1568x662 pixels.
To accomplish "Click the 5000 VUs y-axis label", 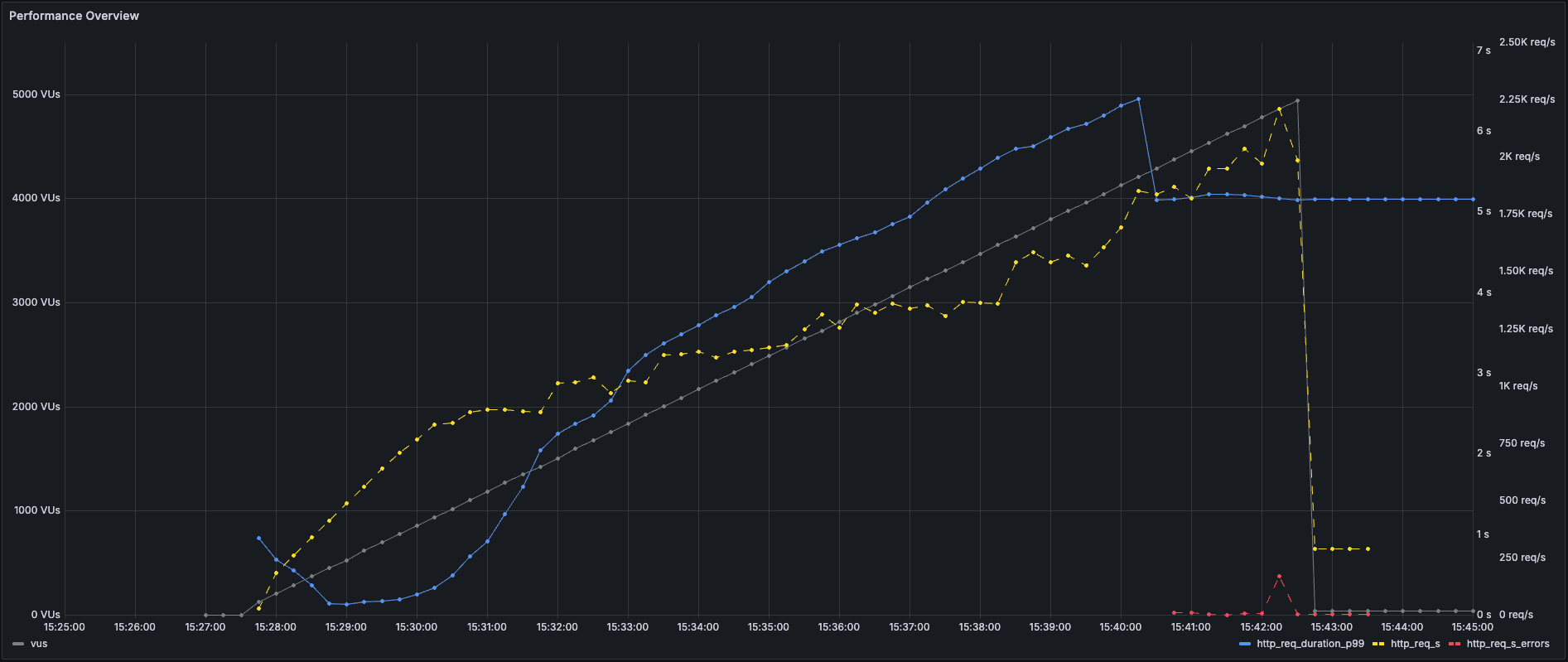I will tap(36, 94).
